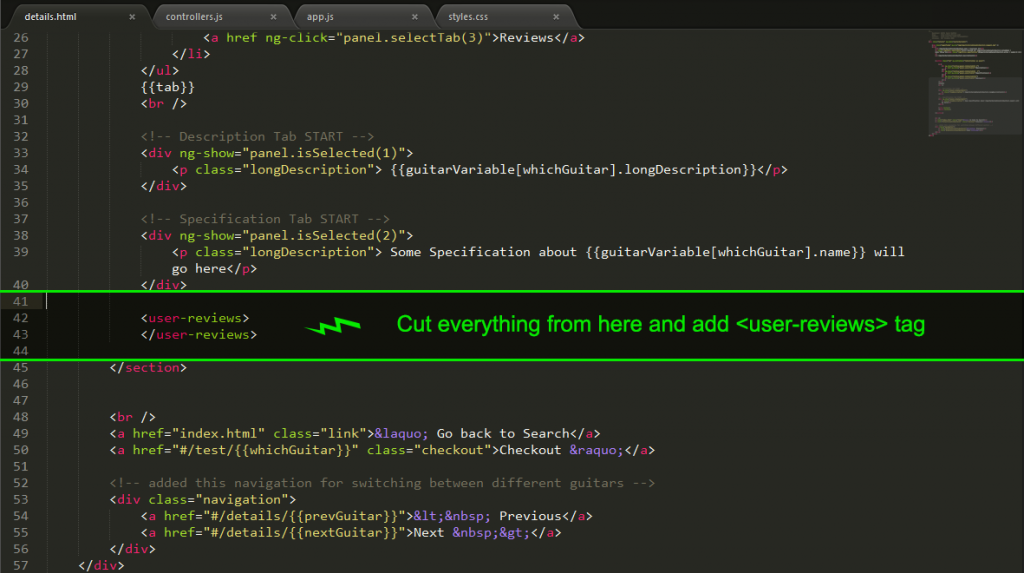1024x573 pixels.
Task: Switch to the styles.css tab
Action: tap(468, 16)
